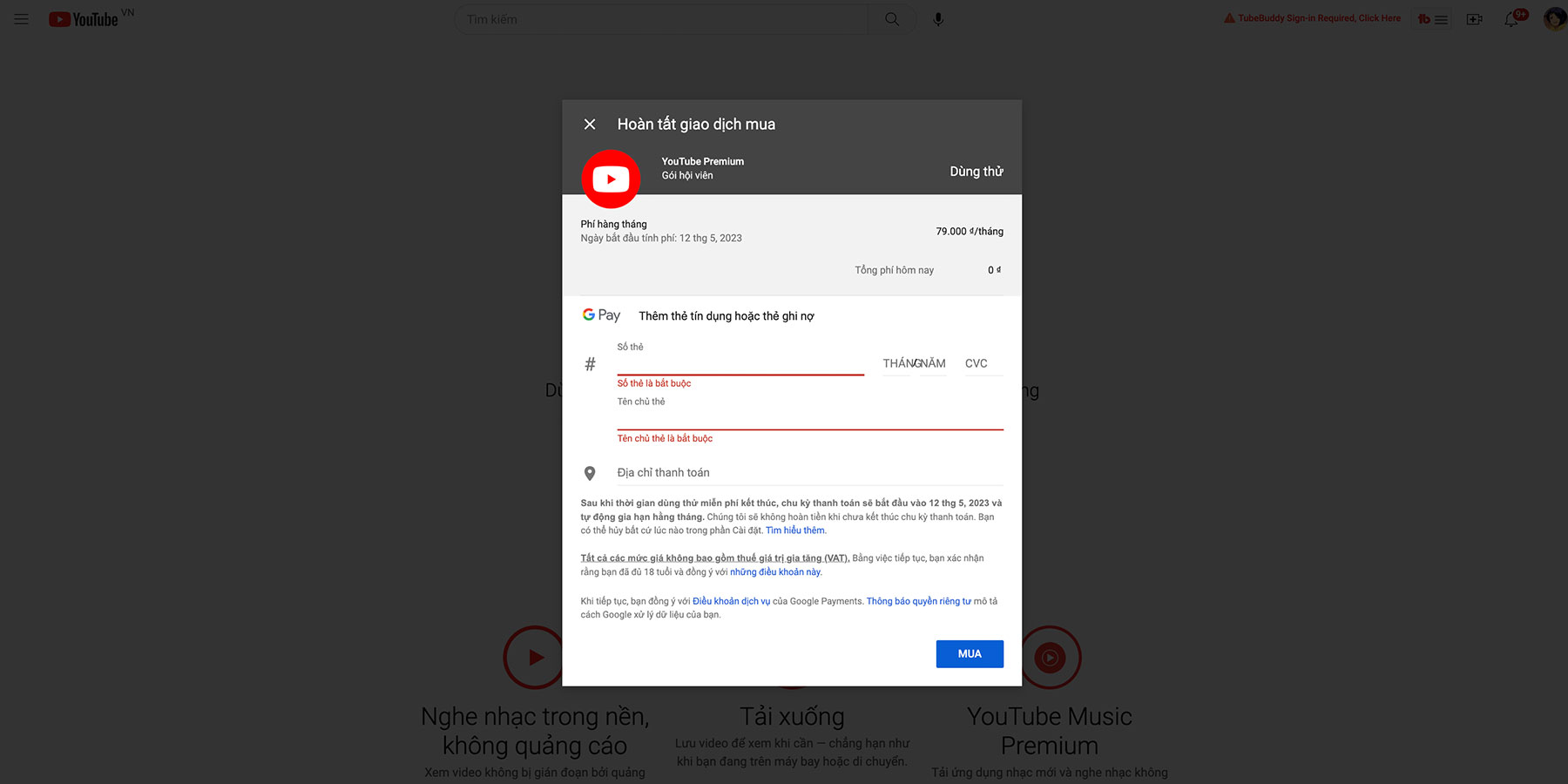1568x784 pixels.
Task: Click the Tổng phí hôm nay label
Action: [x=894, y=270]
